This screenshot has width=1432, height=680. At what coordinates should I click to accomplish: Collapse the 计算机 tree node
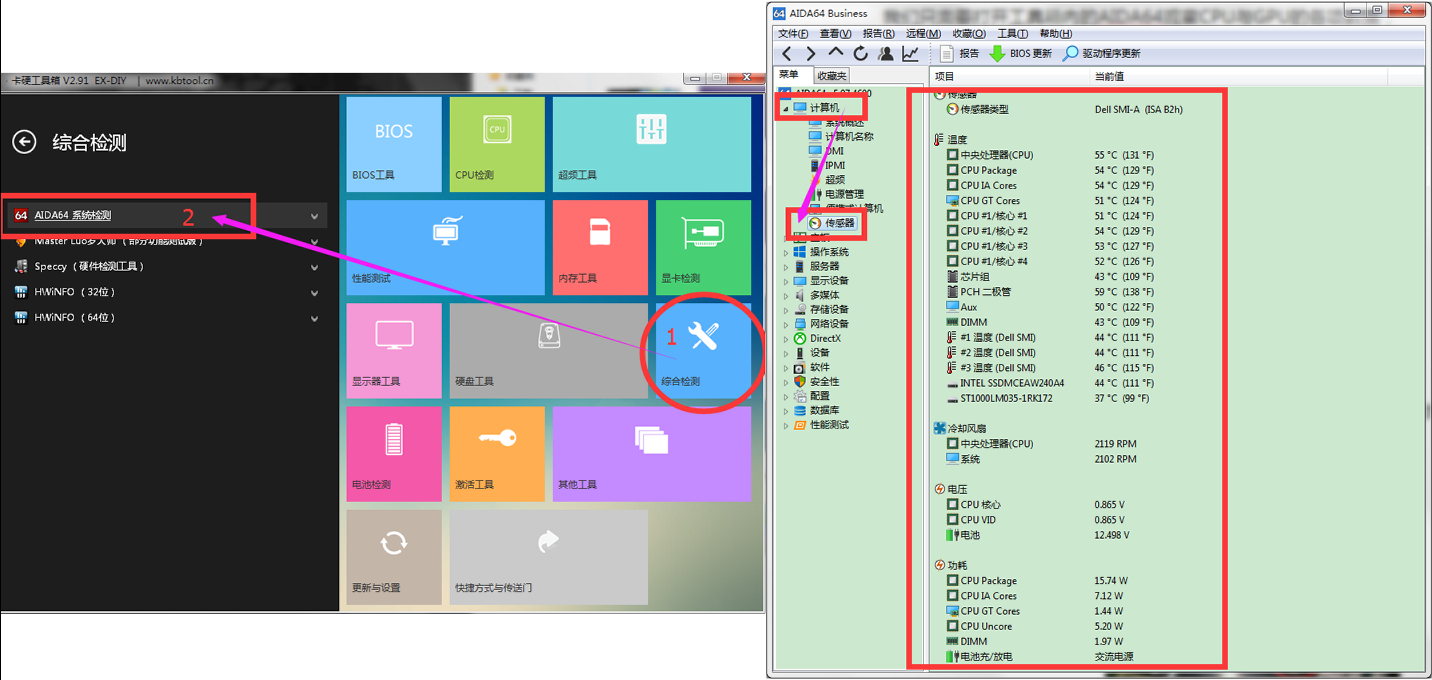point(786,108)
